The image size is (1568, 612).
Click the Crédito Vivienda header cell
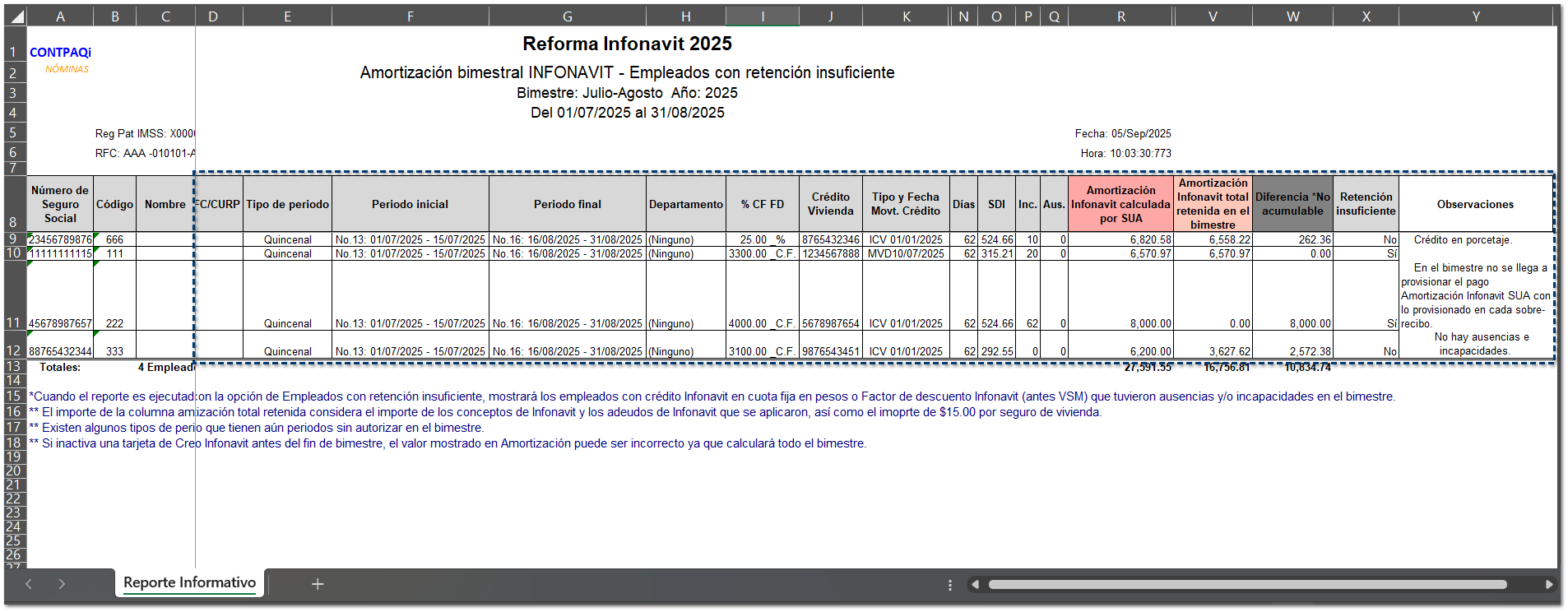pos(830,204)
